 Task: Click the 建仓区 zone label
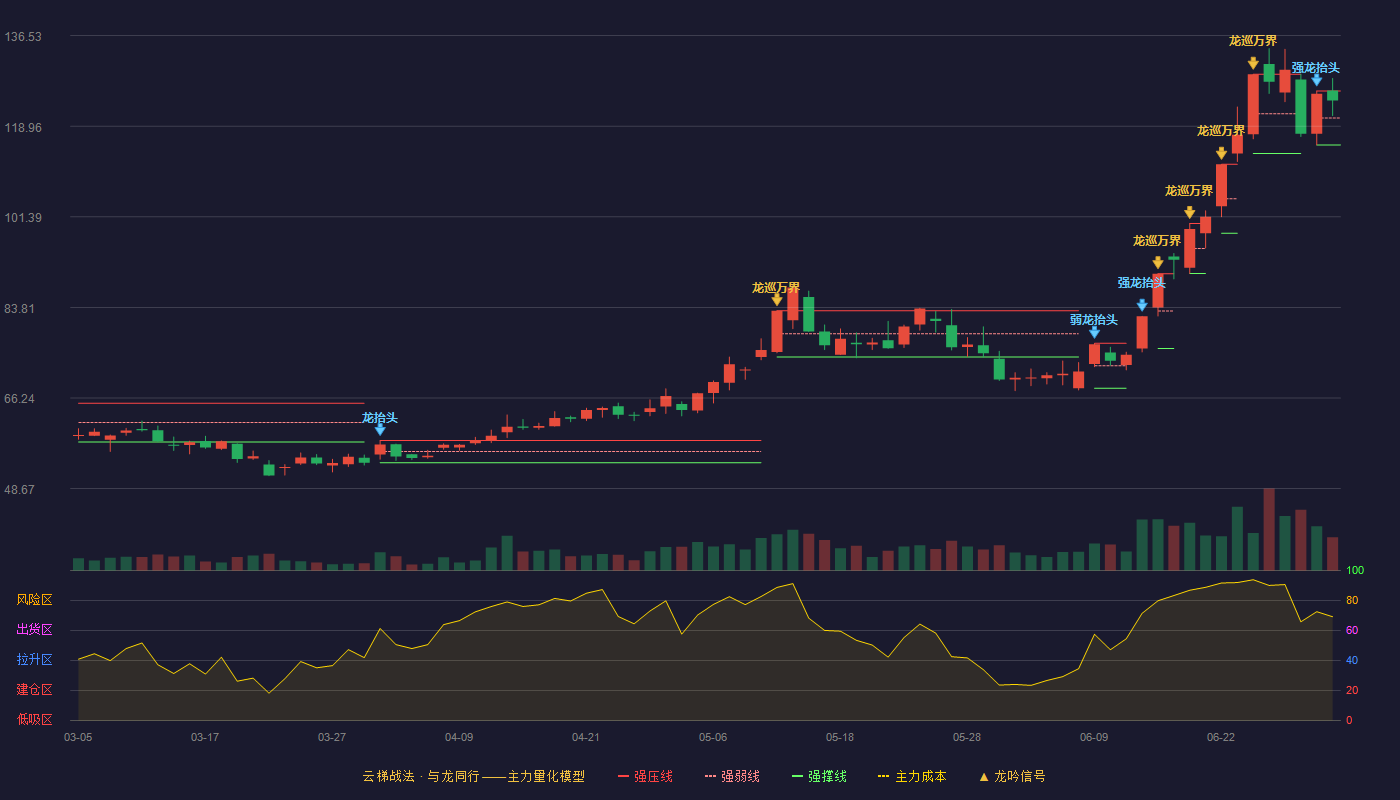[35, 690]
